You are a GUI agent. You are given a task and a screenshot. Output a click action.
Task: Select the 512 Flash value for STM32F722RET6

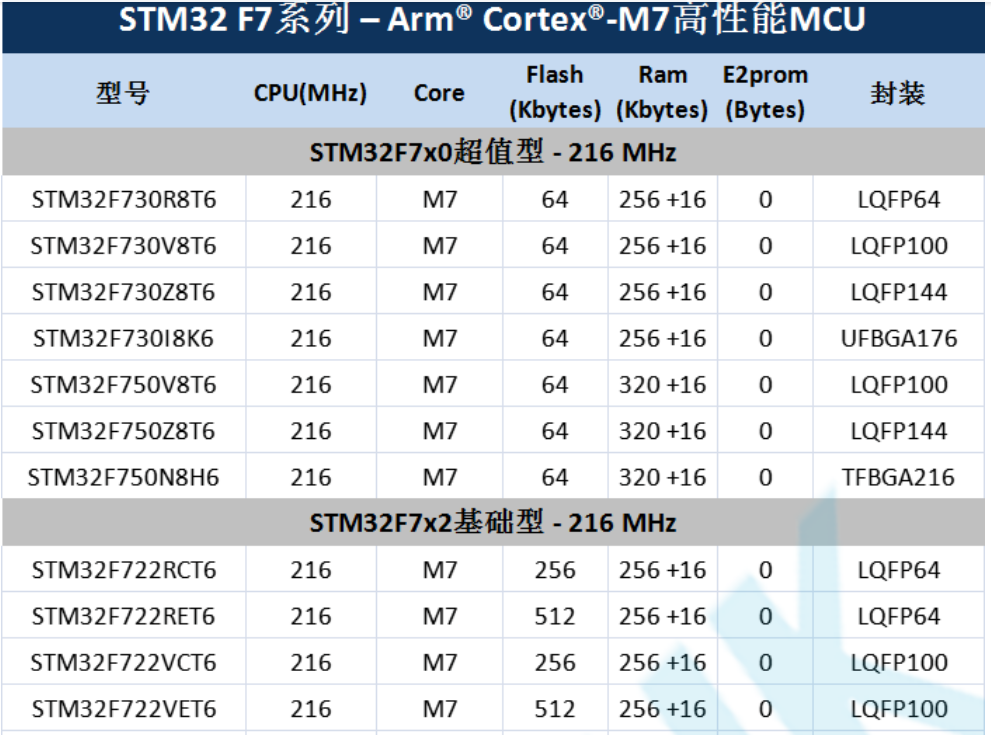coord(555,614)
